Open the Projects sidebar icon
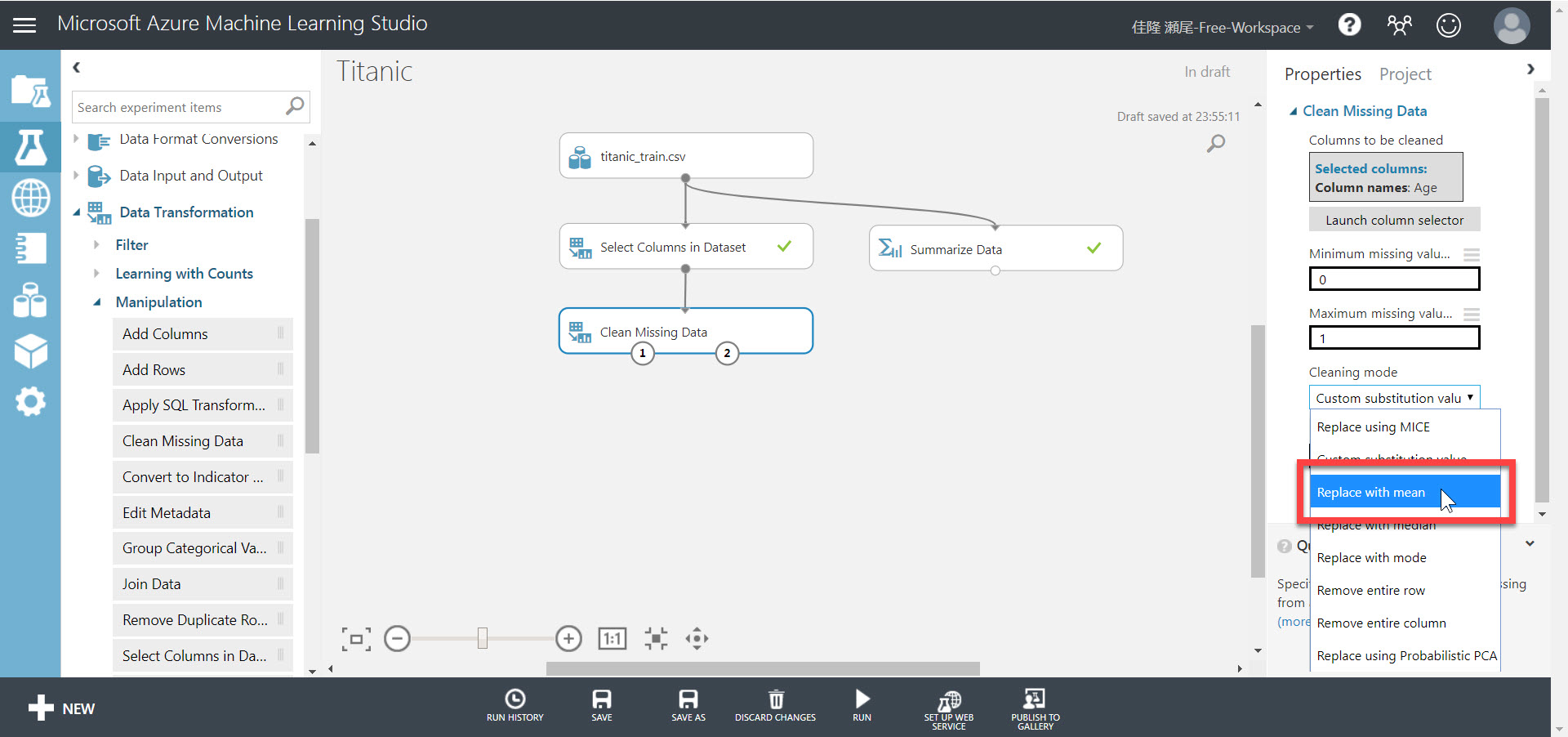The width and height of the screenshot is (1568, 737). click(30, 91)
